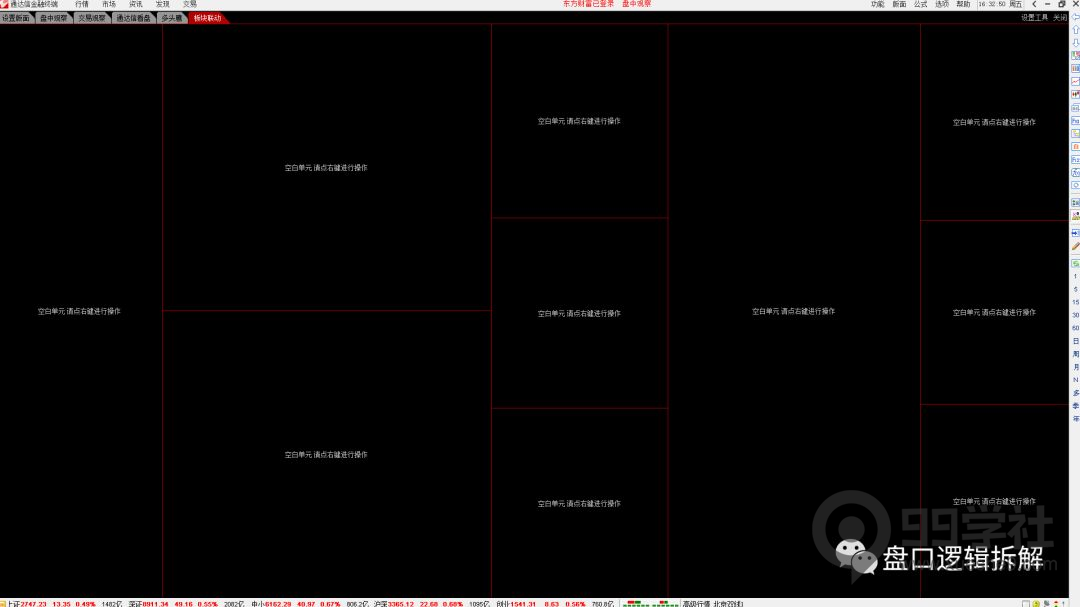Select the 60-minute period in right sidebar
This screenshot has width=1080, height=607.
pos(1075,328)
